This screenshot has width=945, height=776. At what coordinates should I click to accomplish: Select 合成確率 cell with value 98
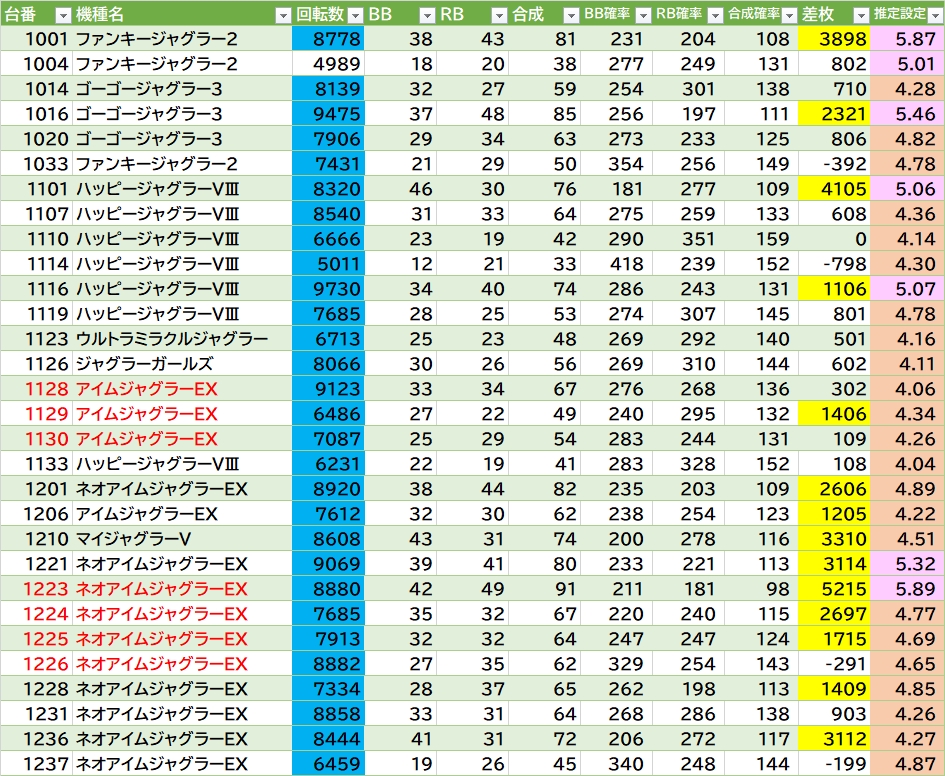pos(762,589)
